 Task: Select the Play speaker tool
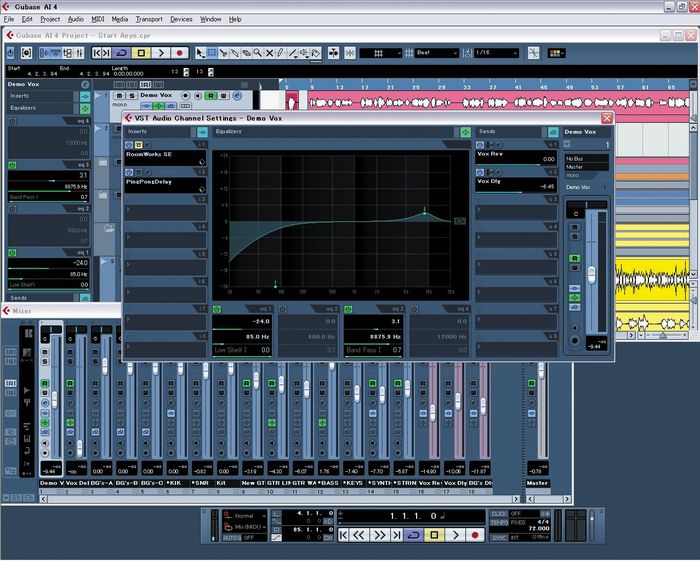tap(304, 53)
